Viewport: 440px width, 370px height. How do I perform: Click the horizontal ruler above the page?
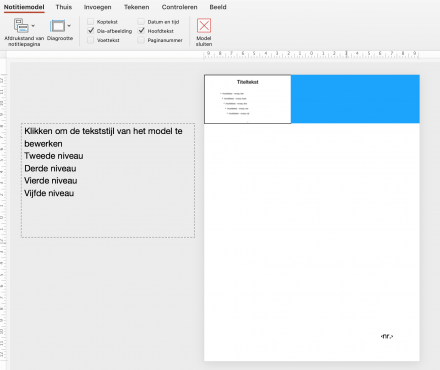pyautogui.click(x=311, y=54)
